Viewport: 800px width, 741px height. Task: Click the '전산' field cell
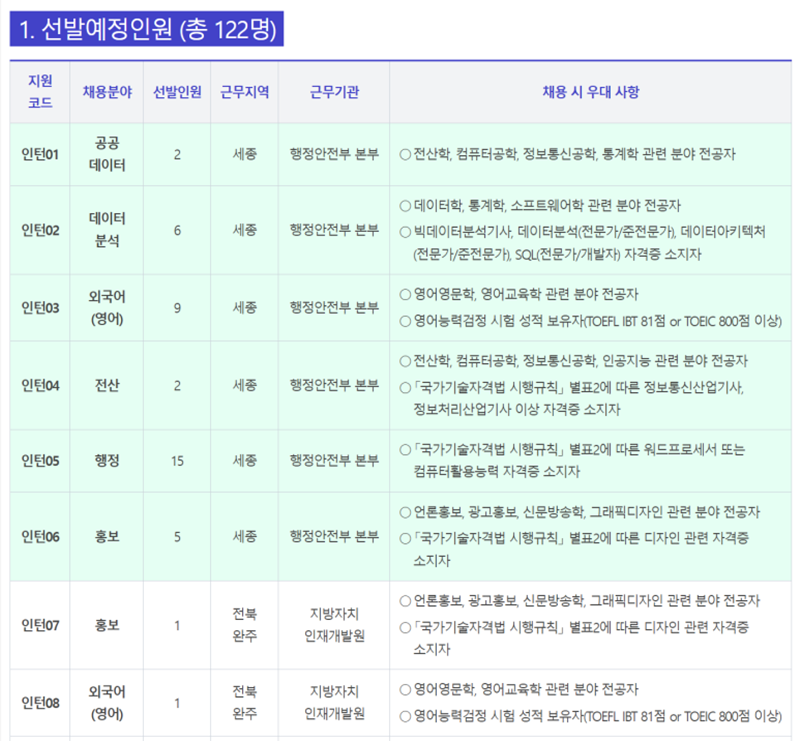click(x=107, y=385)
